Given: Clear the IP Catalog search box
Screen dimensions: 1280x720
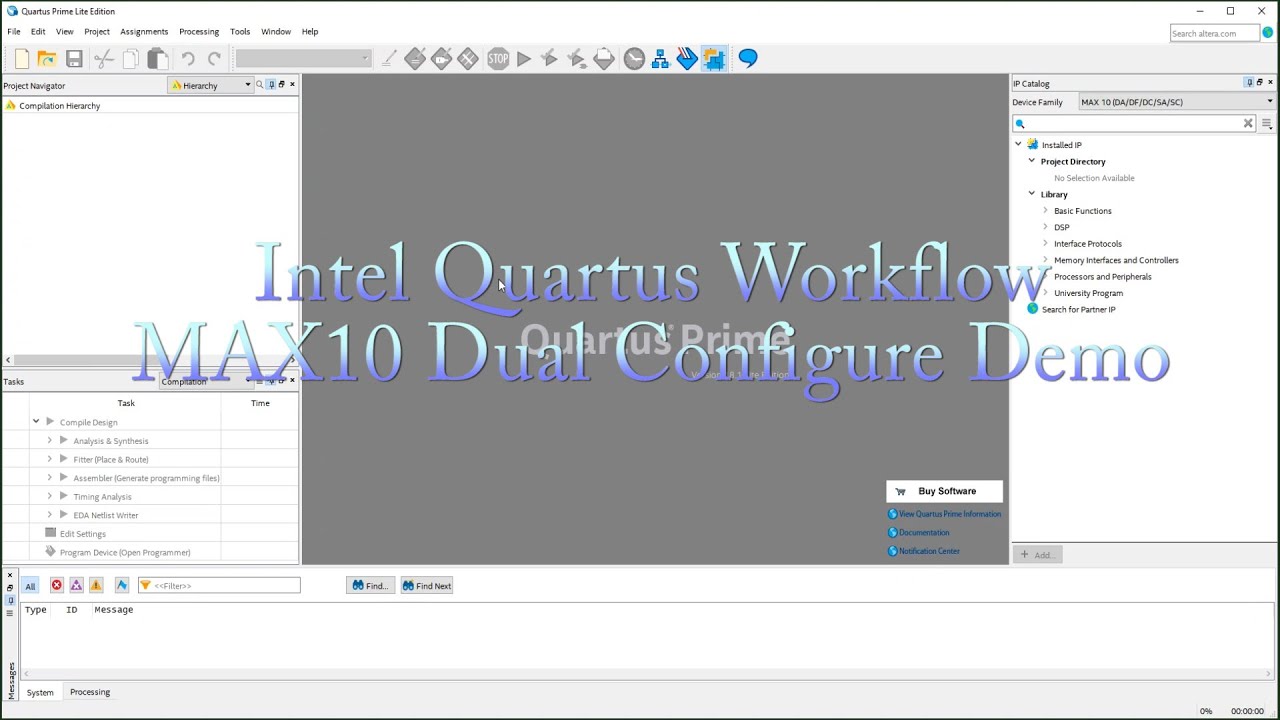Looking at the screenshot, I should [1248, 123].
